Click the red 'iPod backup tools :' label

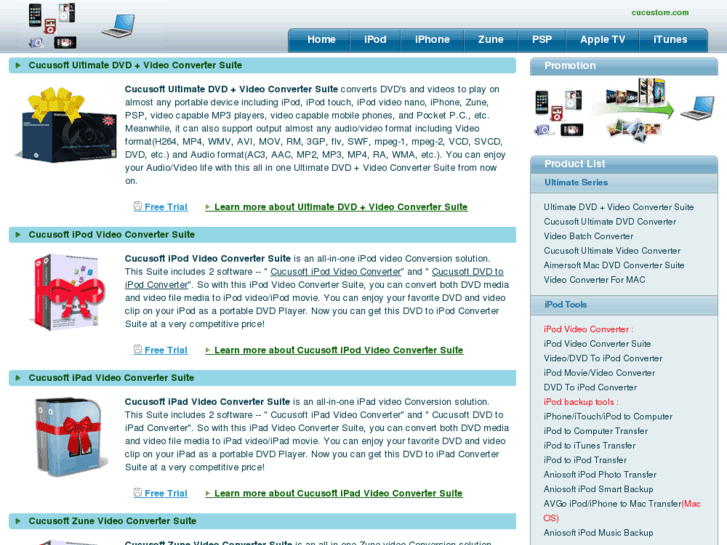tap(581, 402)
